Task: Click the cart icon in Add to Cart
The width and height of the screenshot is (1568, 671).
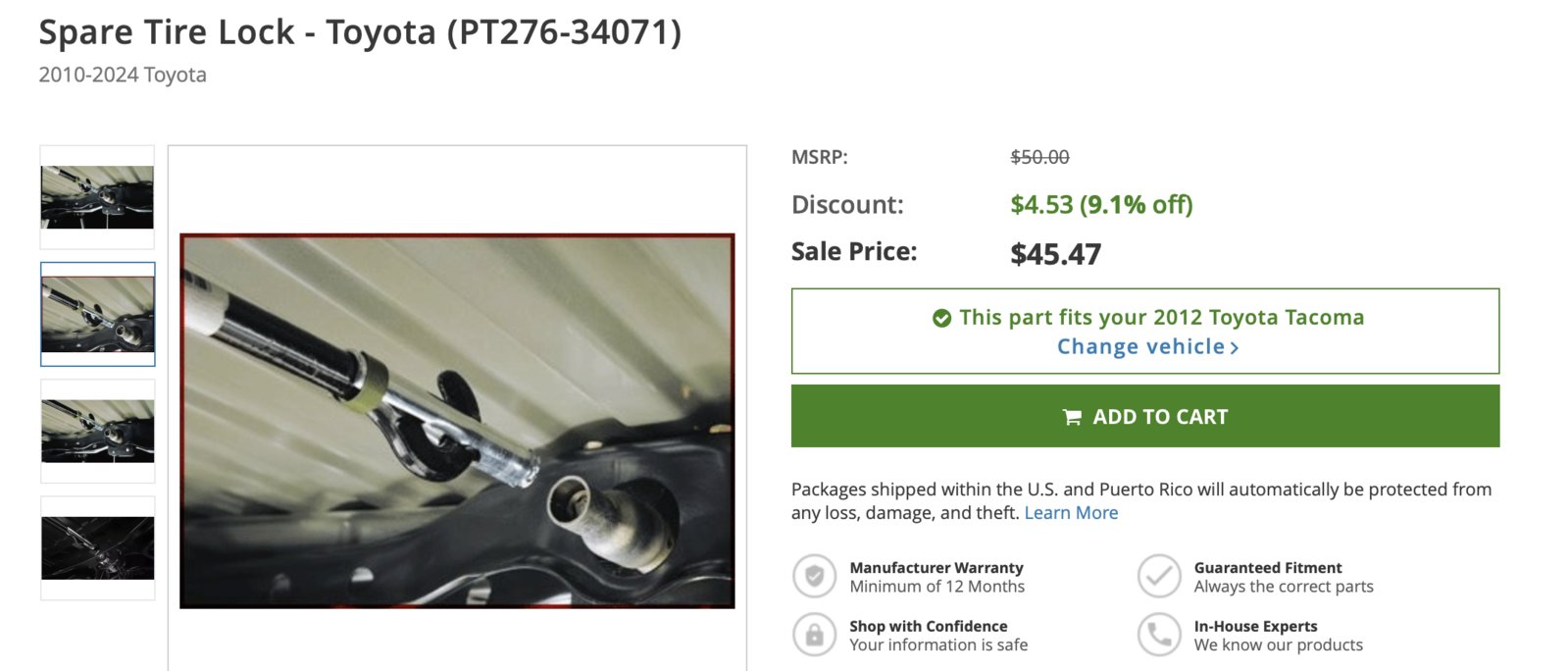Action: tap(1073, 417)
